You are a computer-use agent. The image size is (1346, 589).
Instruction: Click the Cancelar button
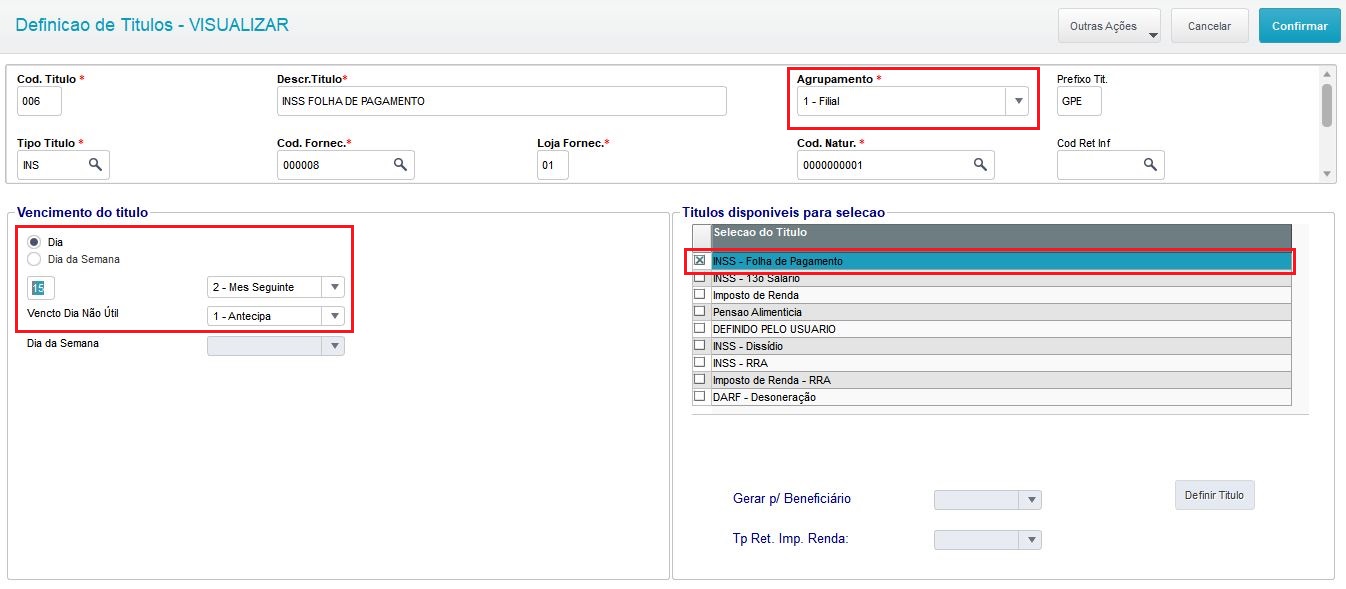point(1209,26)
